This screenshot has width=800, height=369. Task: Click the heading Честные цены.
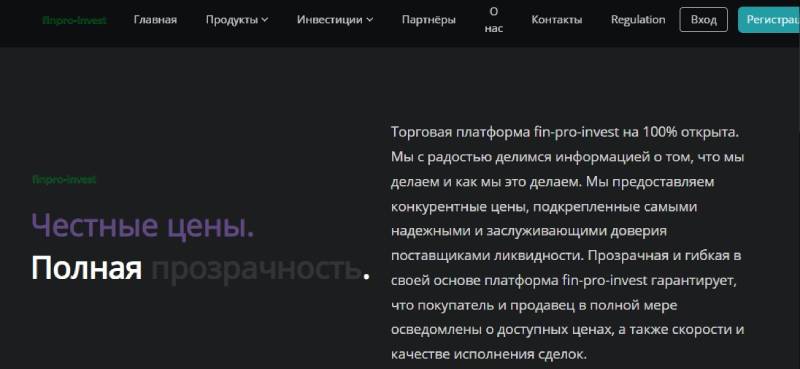(143, 226)
